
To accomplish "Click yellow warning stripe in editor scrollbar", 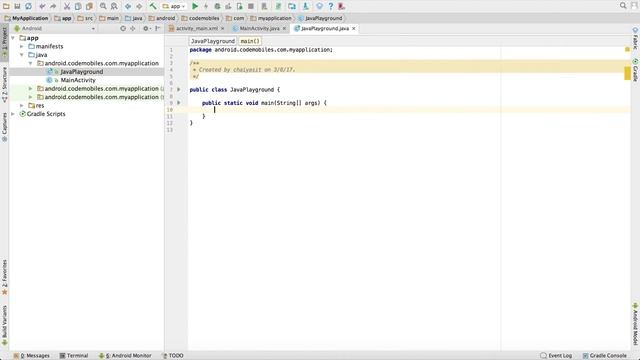I will (627, 73).
